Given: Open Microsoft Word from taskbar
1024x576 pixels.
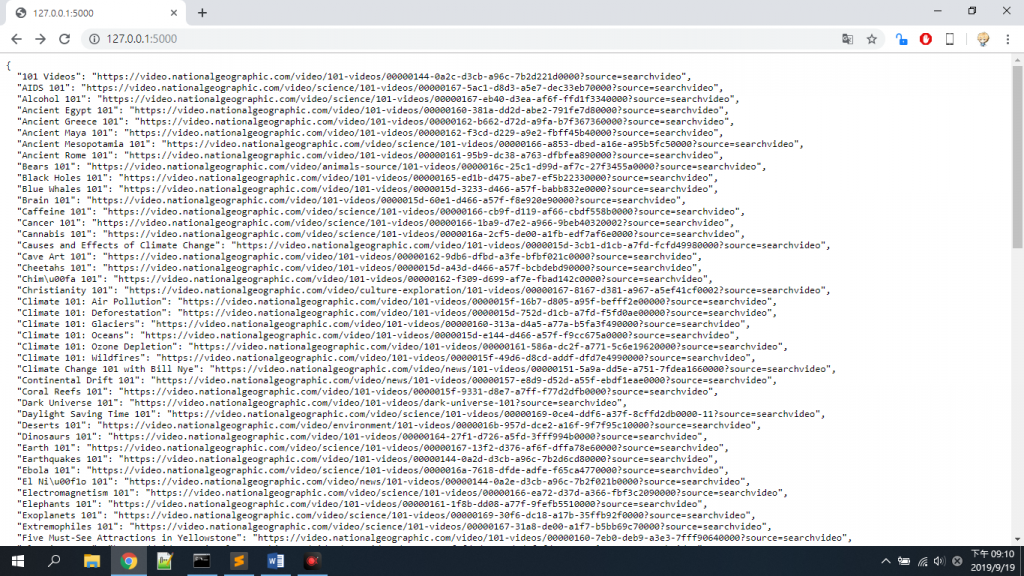Looking at the screenshot, I should click(276, 561).
